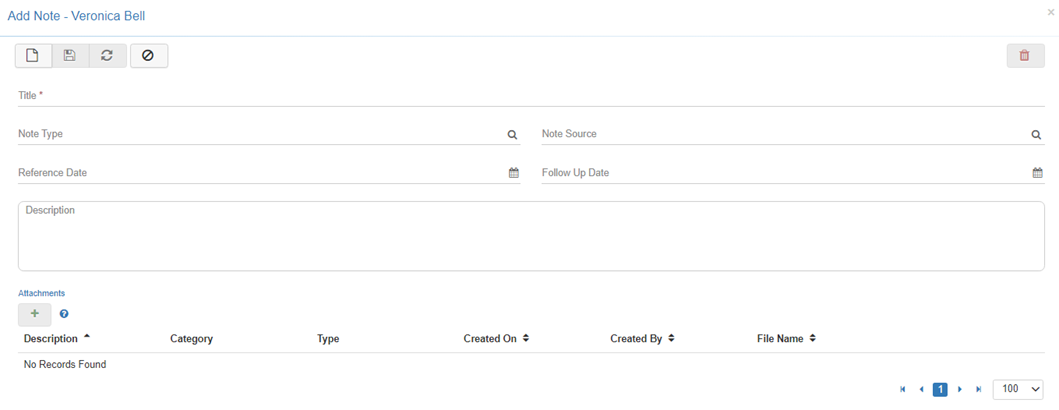The image size is (1059, 410).
Task: Go to the last page of attachments
Action: [x=978, y=389]
